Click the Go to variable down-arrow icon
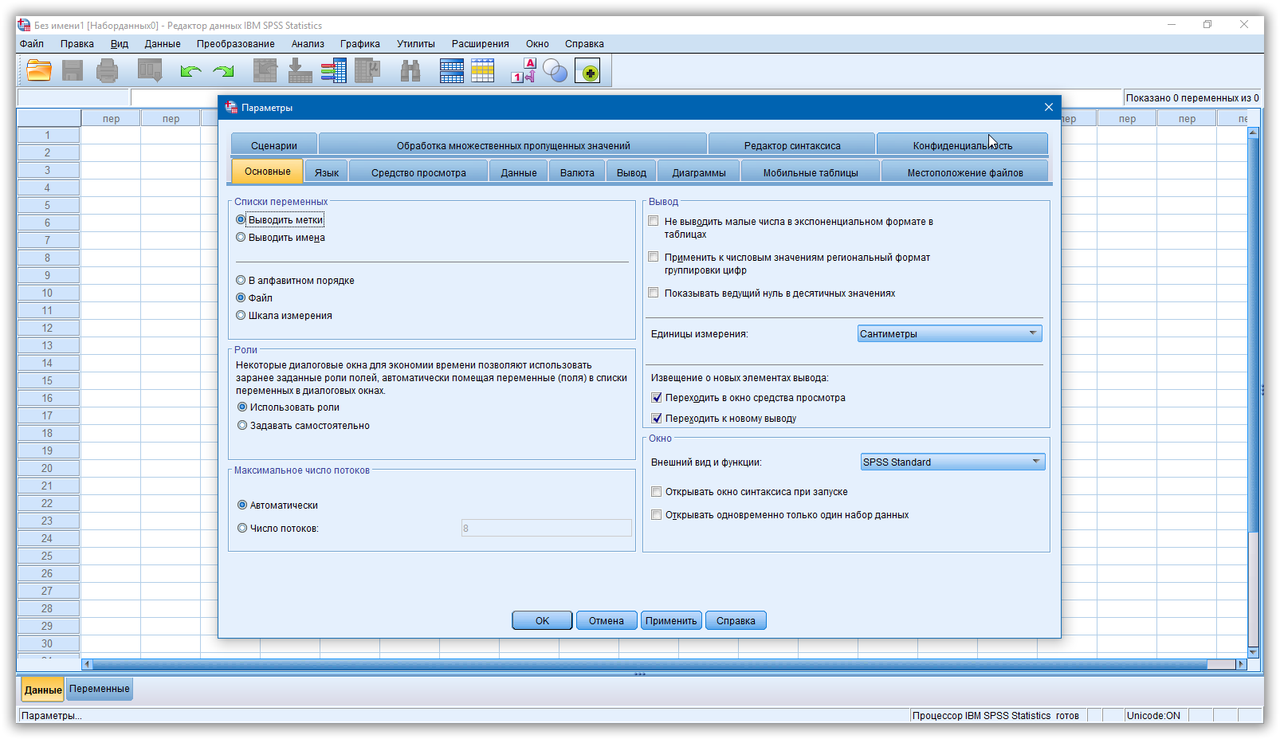 coord(299,70)
